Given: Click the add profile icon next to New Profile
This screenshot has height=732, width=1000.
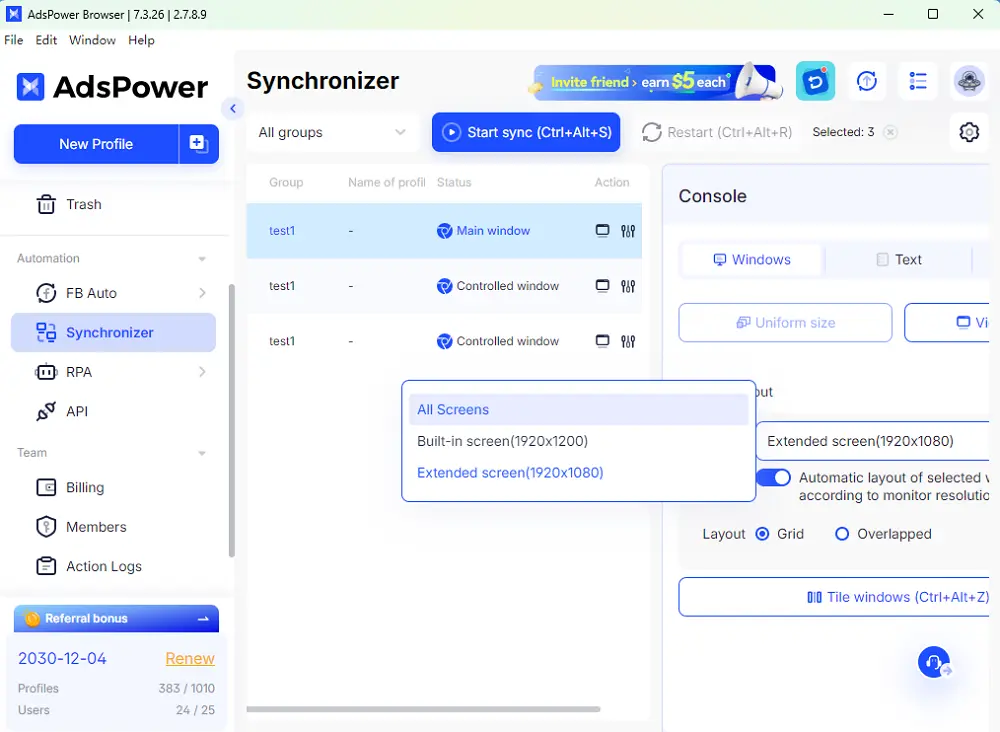Looking at the screenshot, I should point(198,144).
